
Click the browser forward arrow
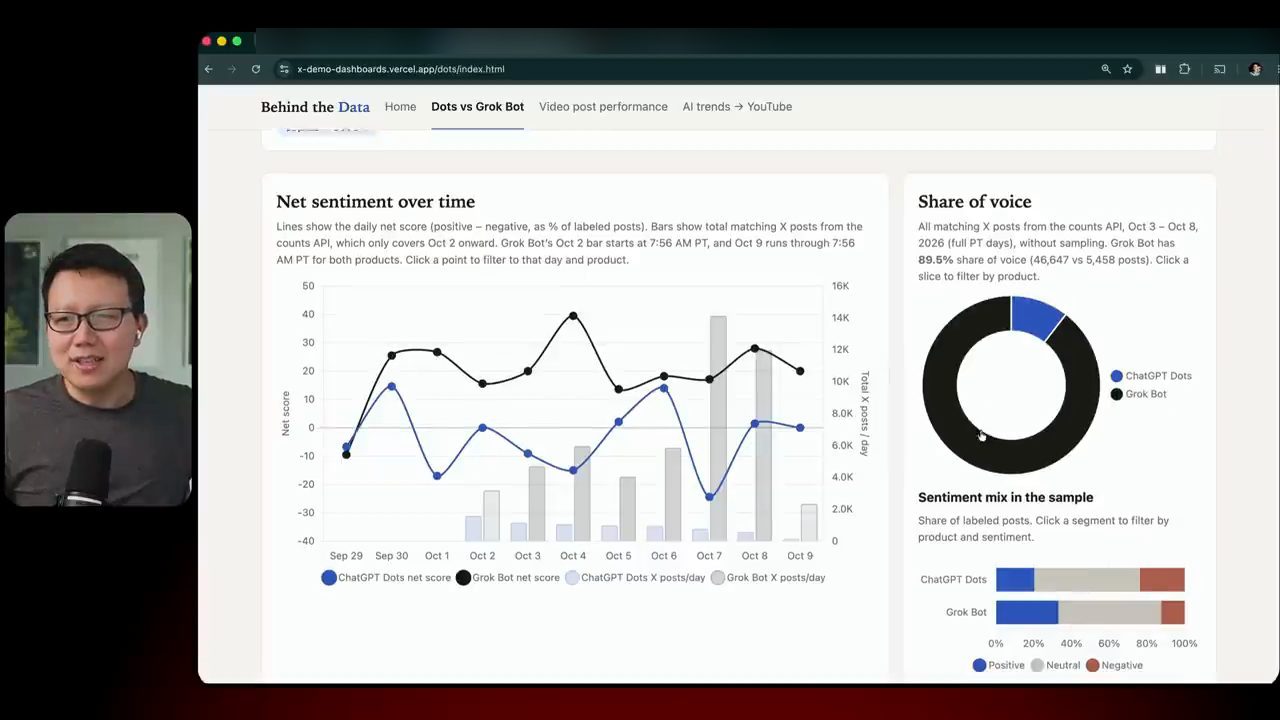(x=232, y=69)
